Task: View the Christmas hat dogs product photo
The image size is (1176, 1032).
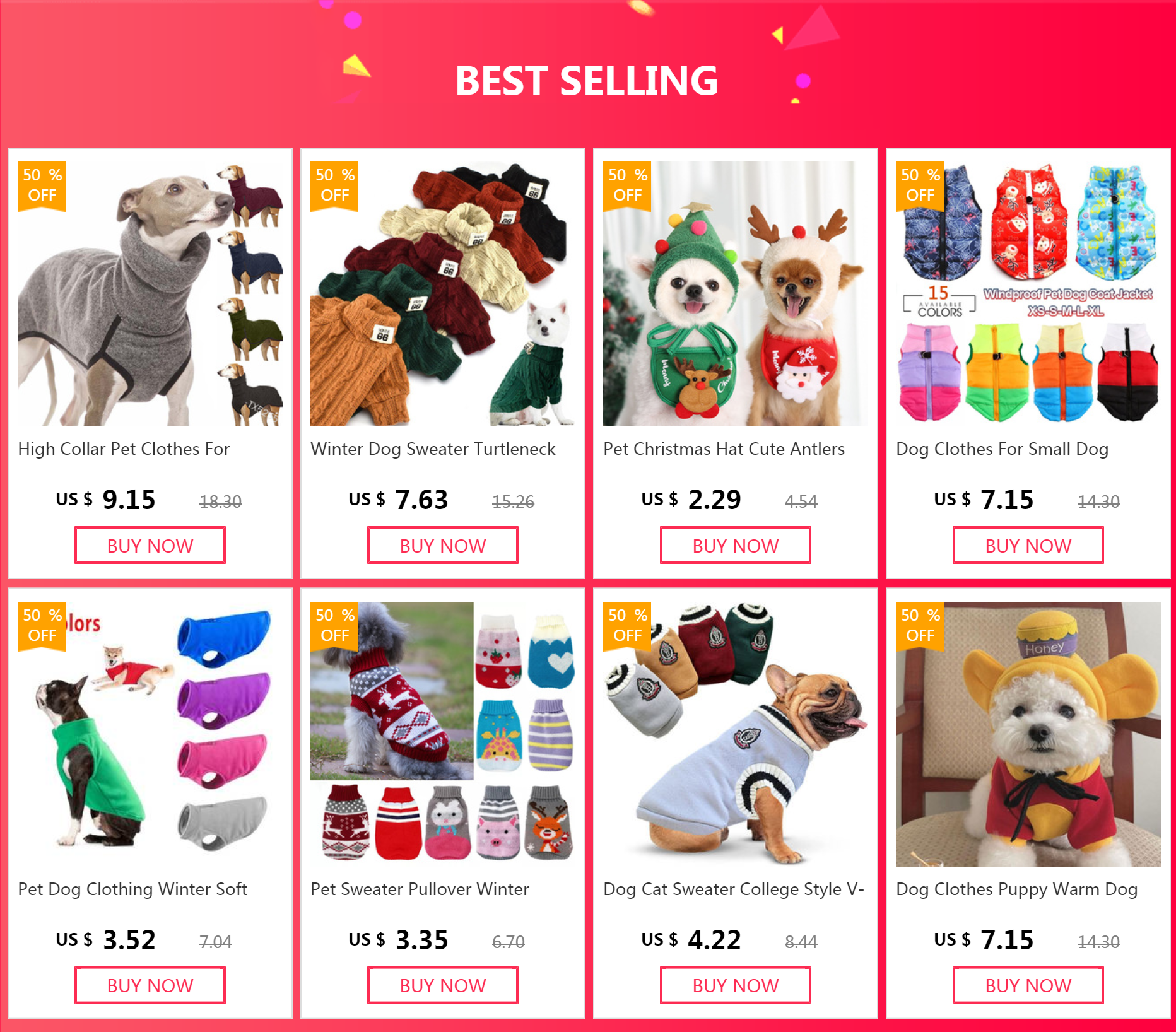Action: [x=736, y=294]
